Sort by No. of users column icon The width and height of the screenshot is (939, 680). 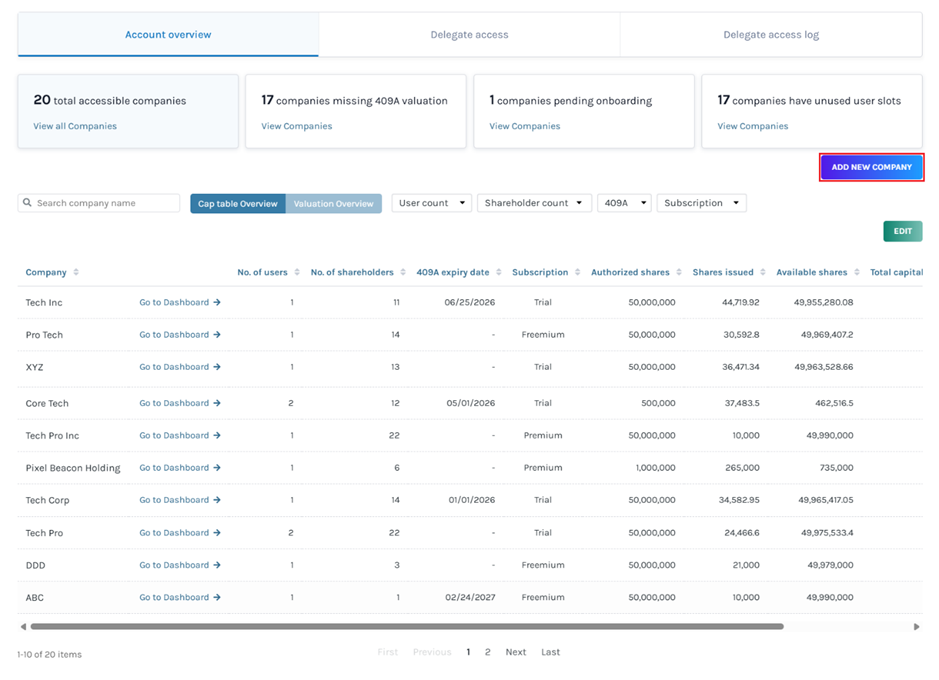coord(297,273)
